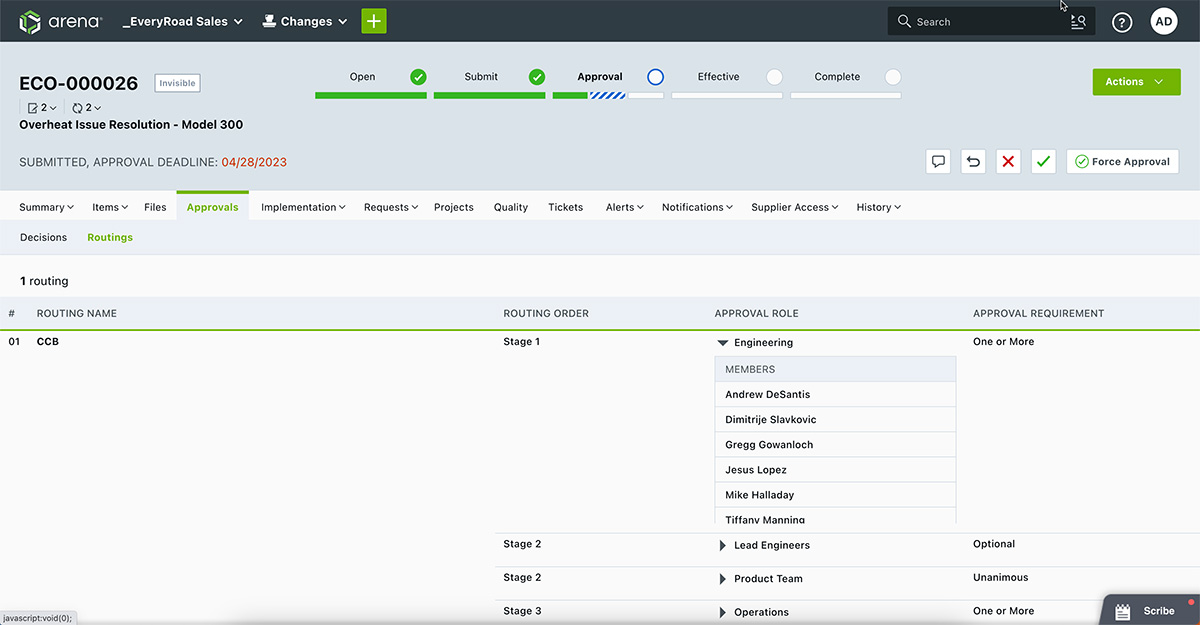Expand the Product Team role
The height and width of the screenshot is (625, 1200).
723,579
